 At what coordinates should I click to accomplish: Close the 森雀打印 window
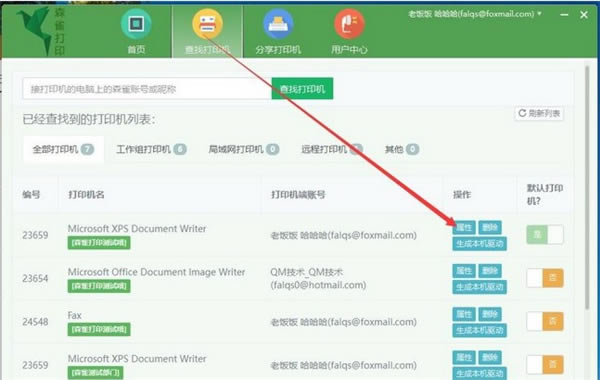[x=584, y=15]
